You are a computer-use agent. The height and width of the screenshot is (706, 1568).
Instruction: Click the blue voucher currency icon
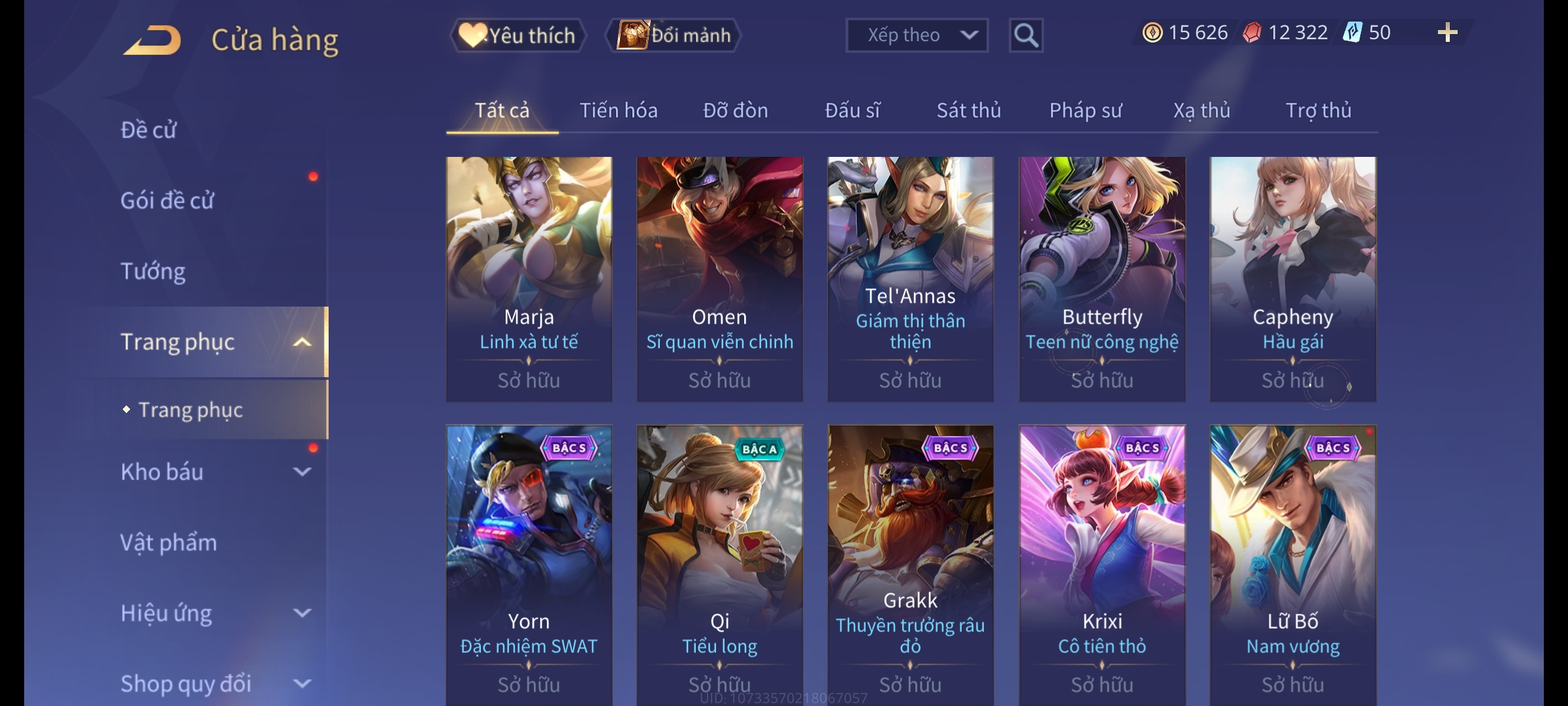(x=1352, y=33)
